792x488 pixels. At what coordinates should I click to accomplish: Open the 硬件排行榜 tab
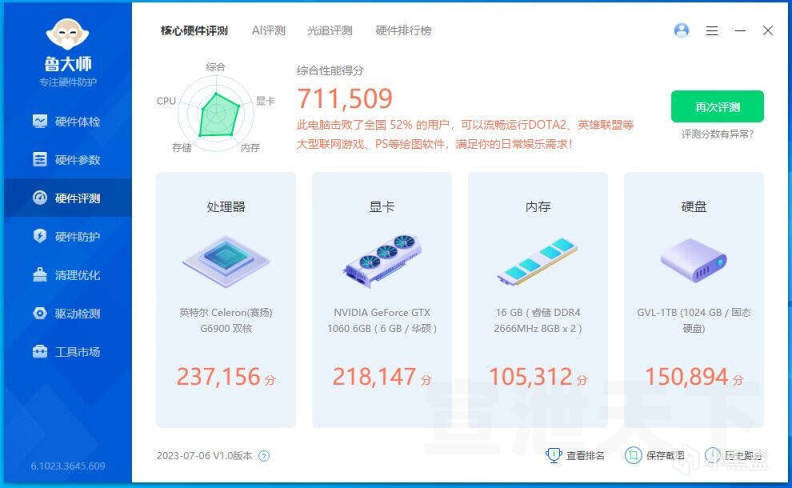click(404, 31)
